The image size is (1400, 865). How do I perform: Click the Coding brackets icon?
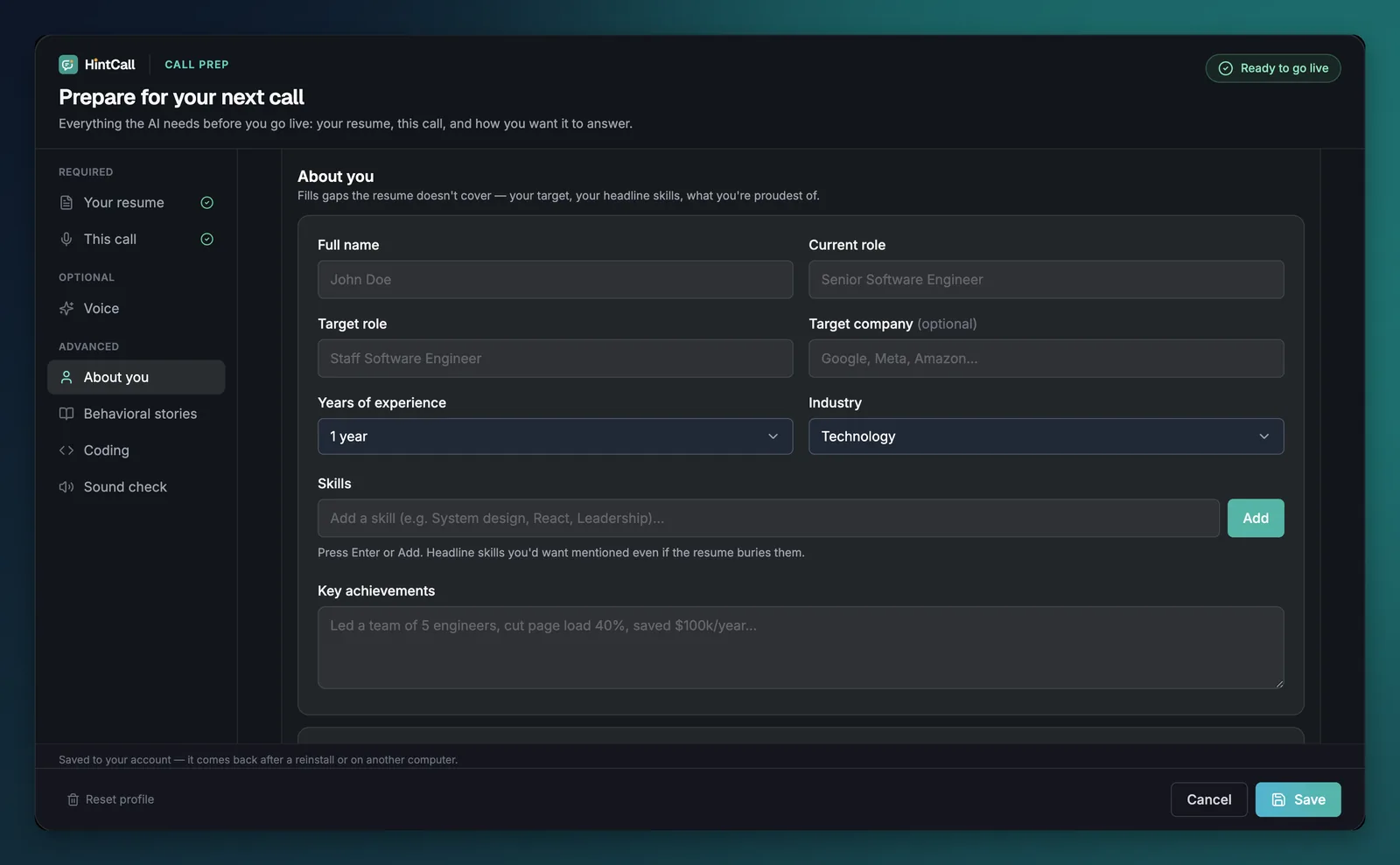tap(66, 450)
